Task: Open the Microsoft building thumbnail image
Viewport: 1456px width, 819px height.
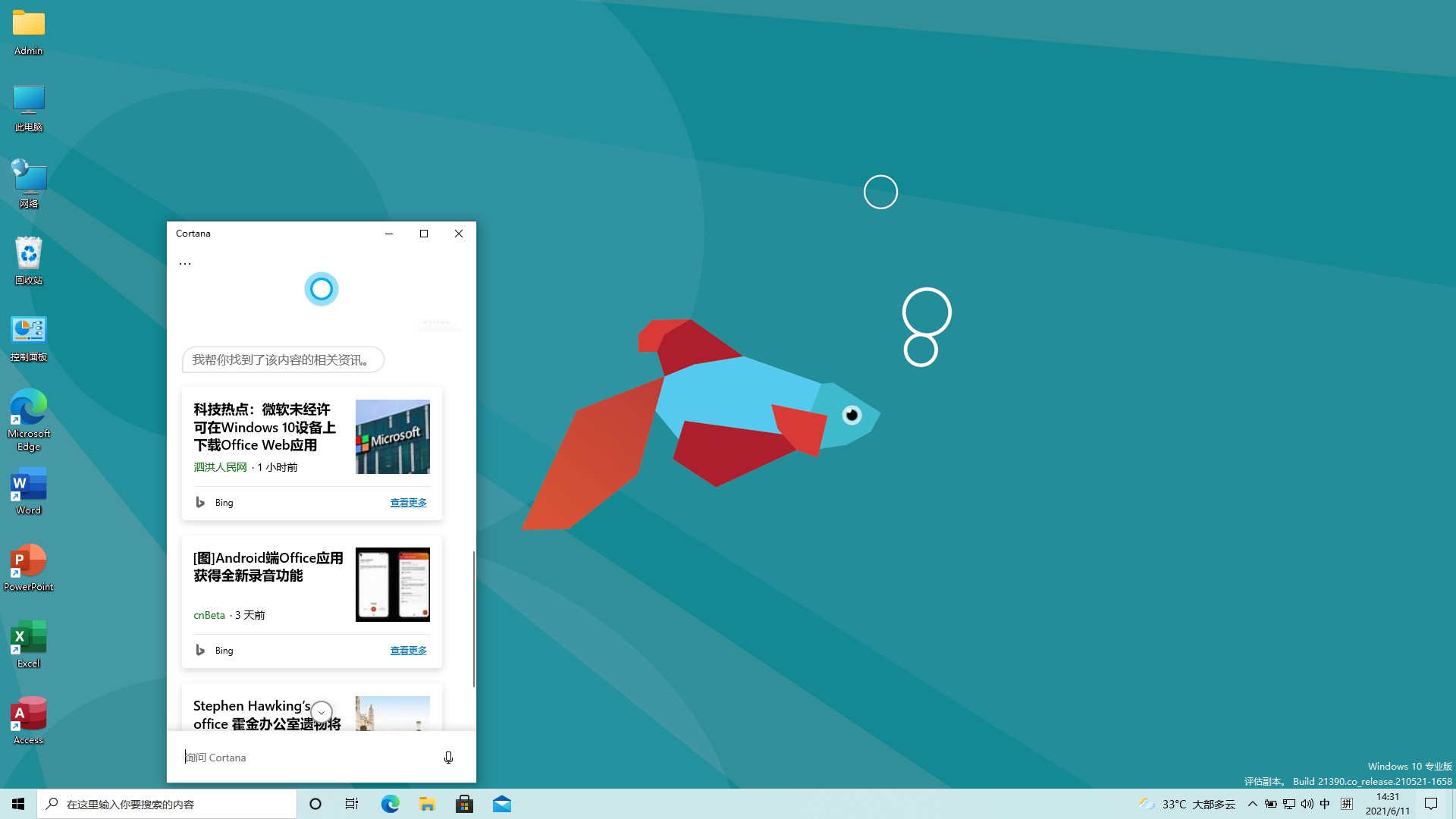Action: [x=393, y=437]
